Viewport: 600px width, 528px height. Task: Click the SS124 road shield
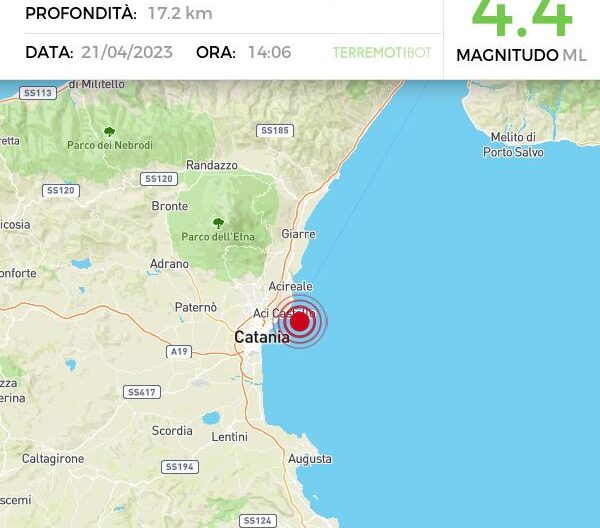pos(258,521)
